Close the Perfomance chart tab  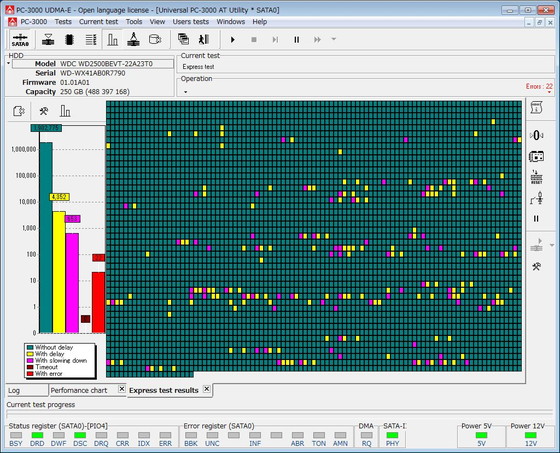click(122, 389)
